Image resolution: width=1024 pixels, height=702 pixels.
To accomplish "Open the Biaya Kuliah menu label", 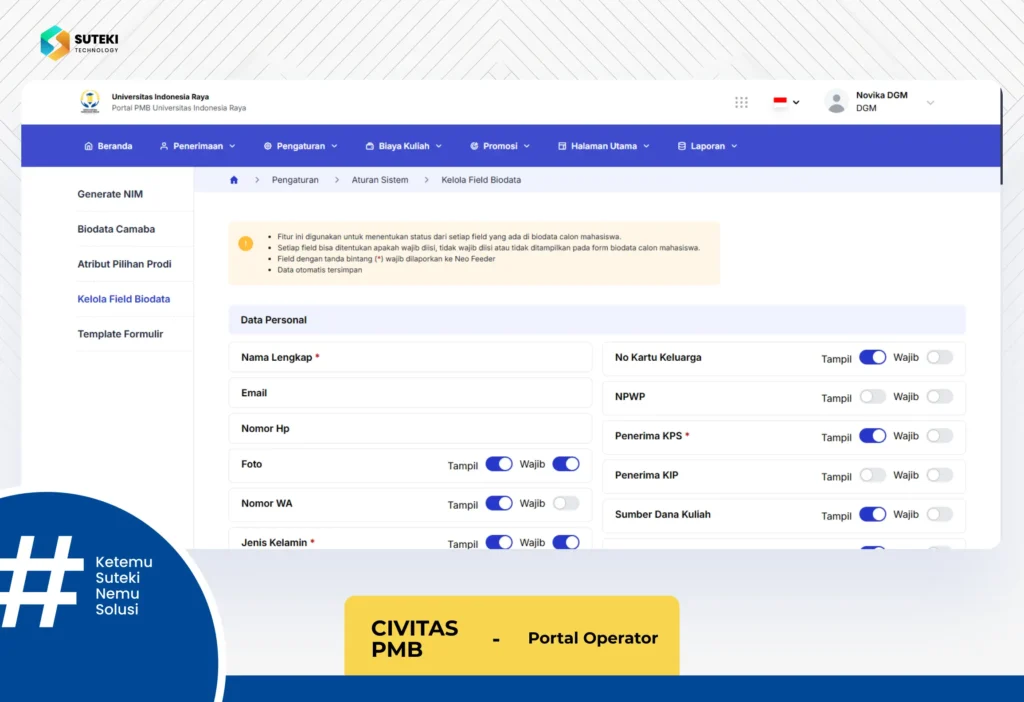I will tap(404, 146).
